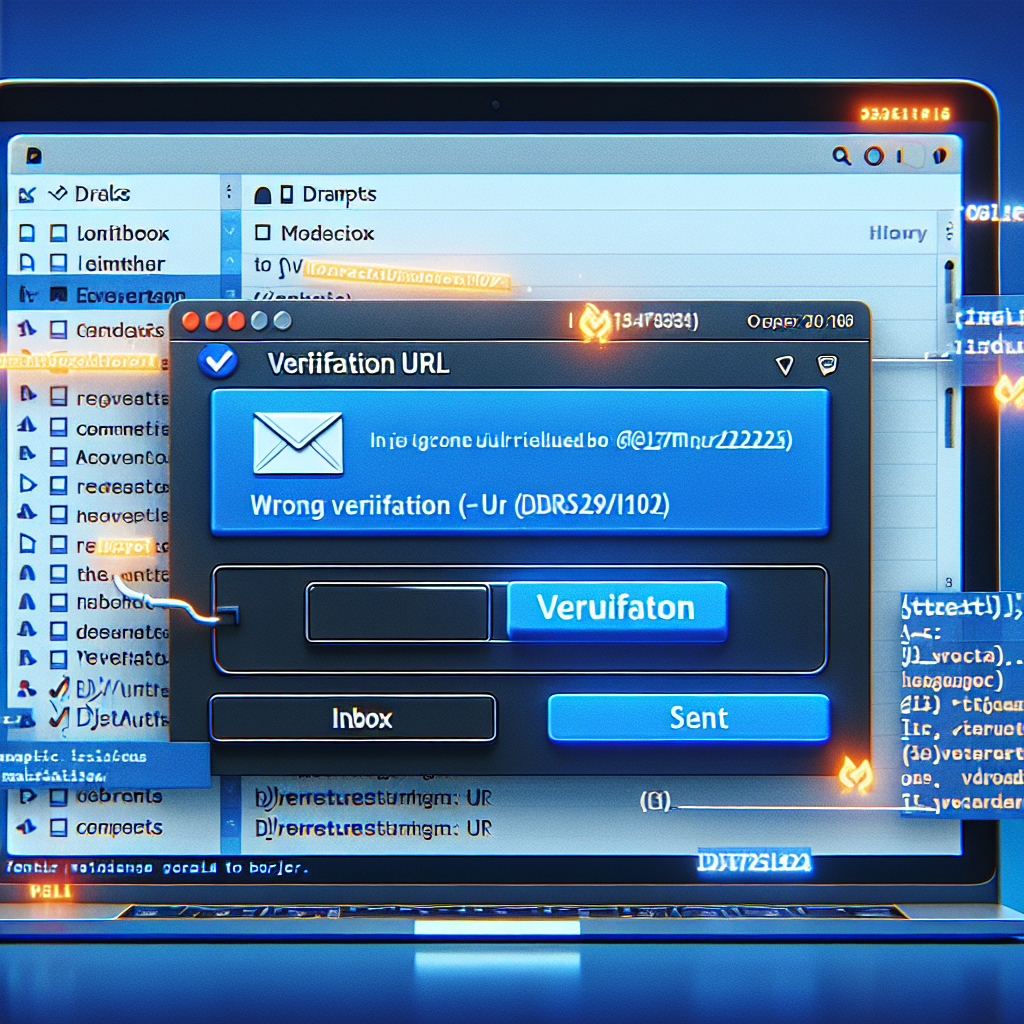Click the empty verification input field
Viewport: 1024px width, 1024px height.
pos(397,613)
